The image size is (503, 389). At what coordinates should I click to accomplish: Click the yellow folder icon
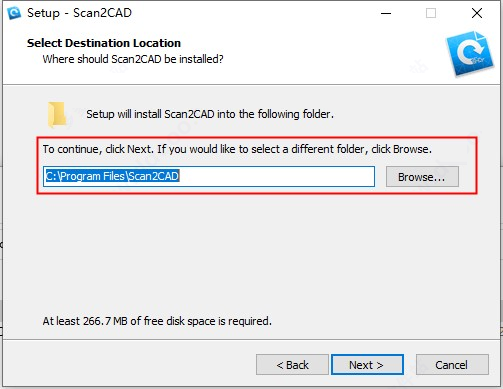[x=56, y=115]
